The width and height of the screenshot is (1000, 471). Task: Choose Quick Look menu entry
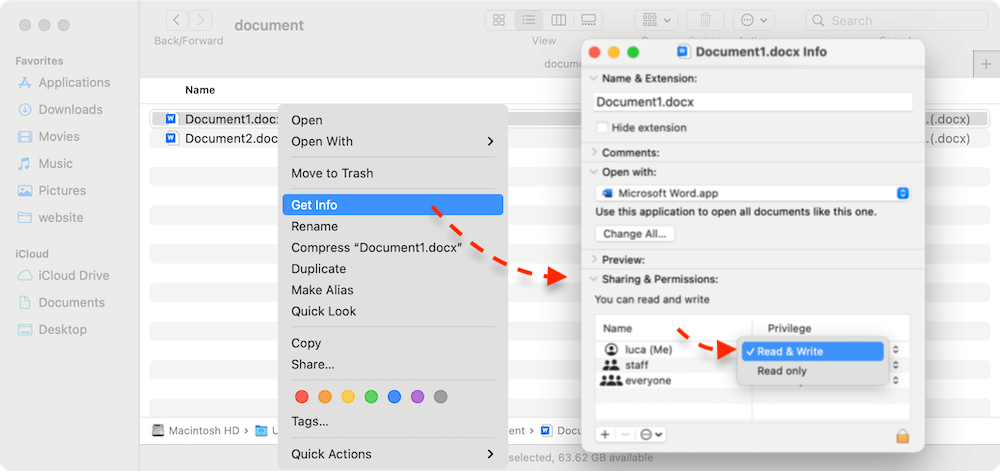tap(393, 312)
